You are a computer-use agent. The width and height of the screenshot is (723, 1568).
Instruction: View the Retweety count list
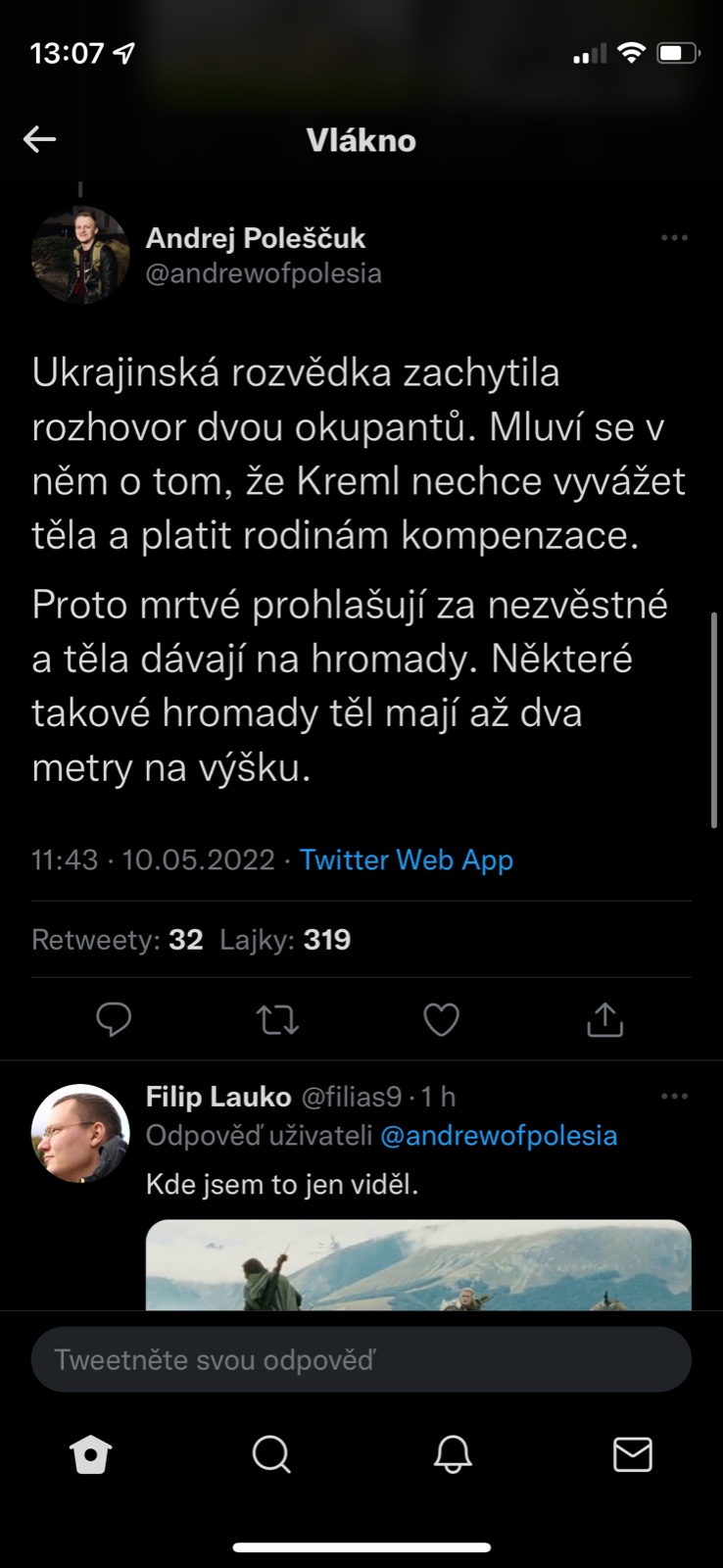point(118,940)
